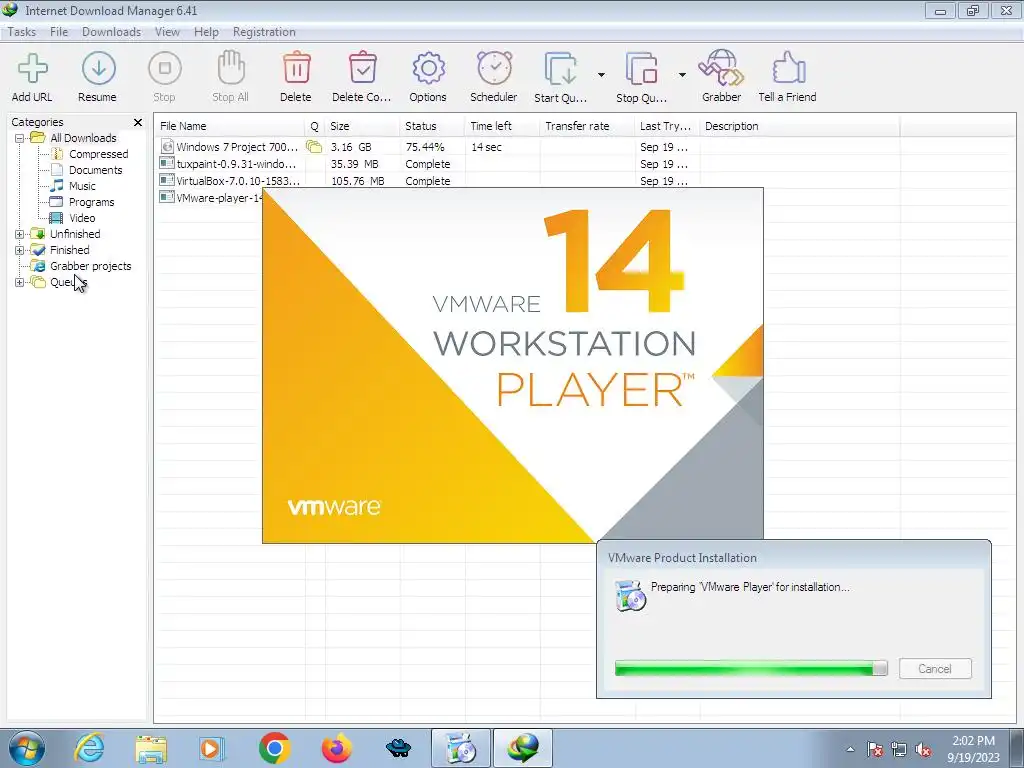This screenshot has height=768, width=1024.
Task: Open the Downloads menu
Action: click(x=112, y=32)
